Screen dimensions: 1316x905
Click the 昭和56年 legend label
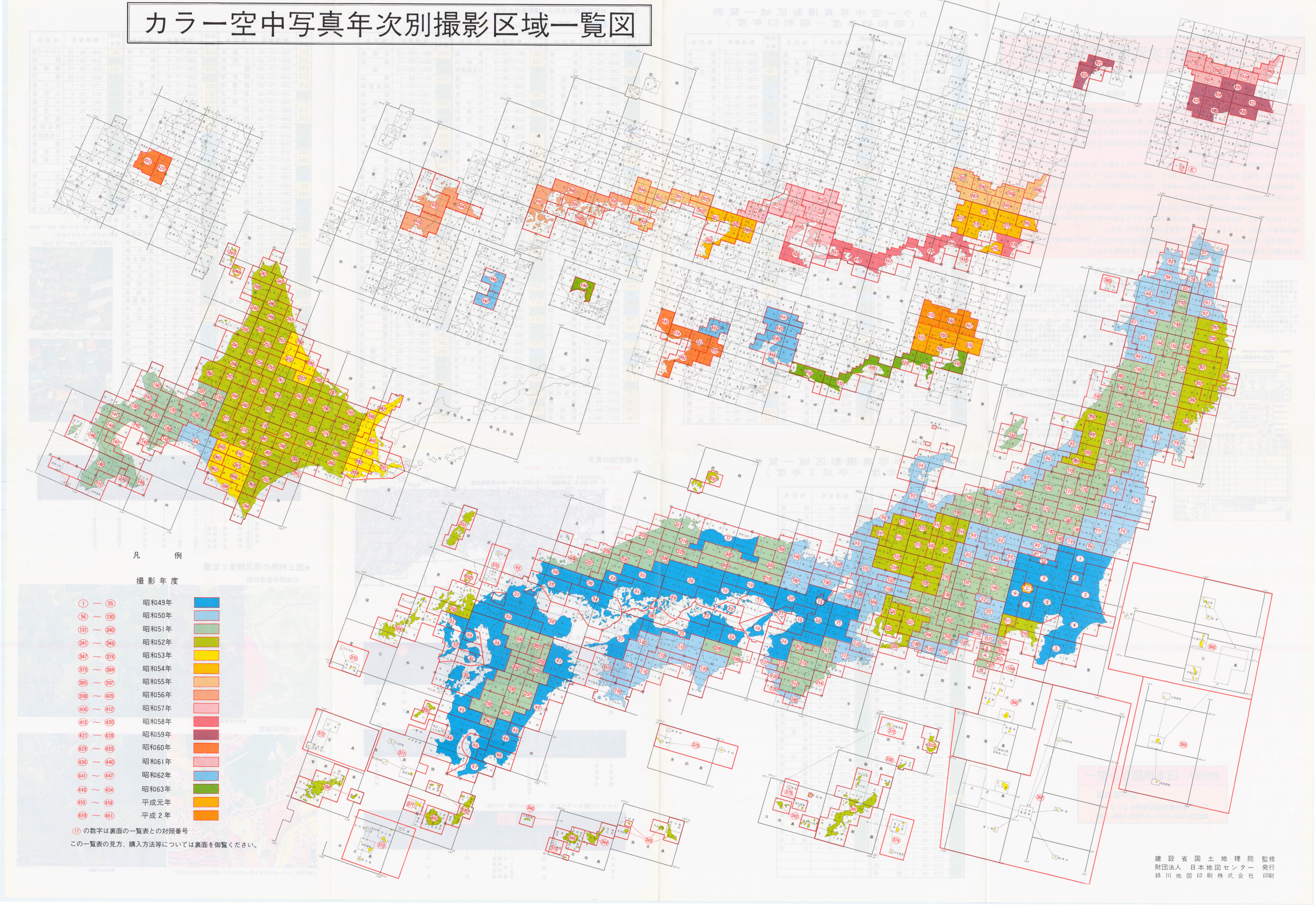[x=157, y=695]
